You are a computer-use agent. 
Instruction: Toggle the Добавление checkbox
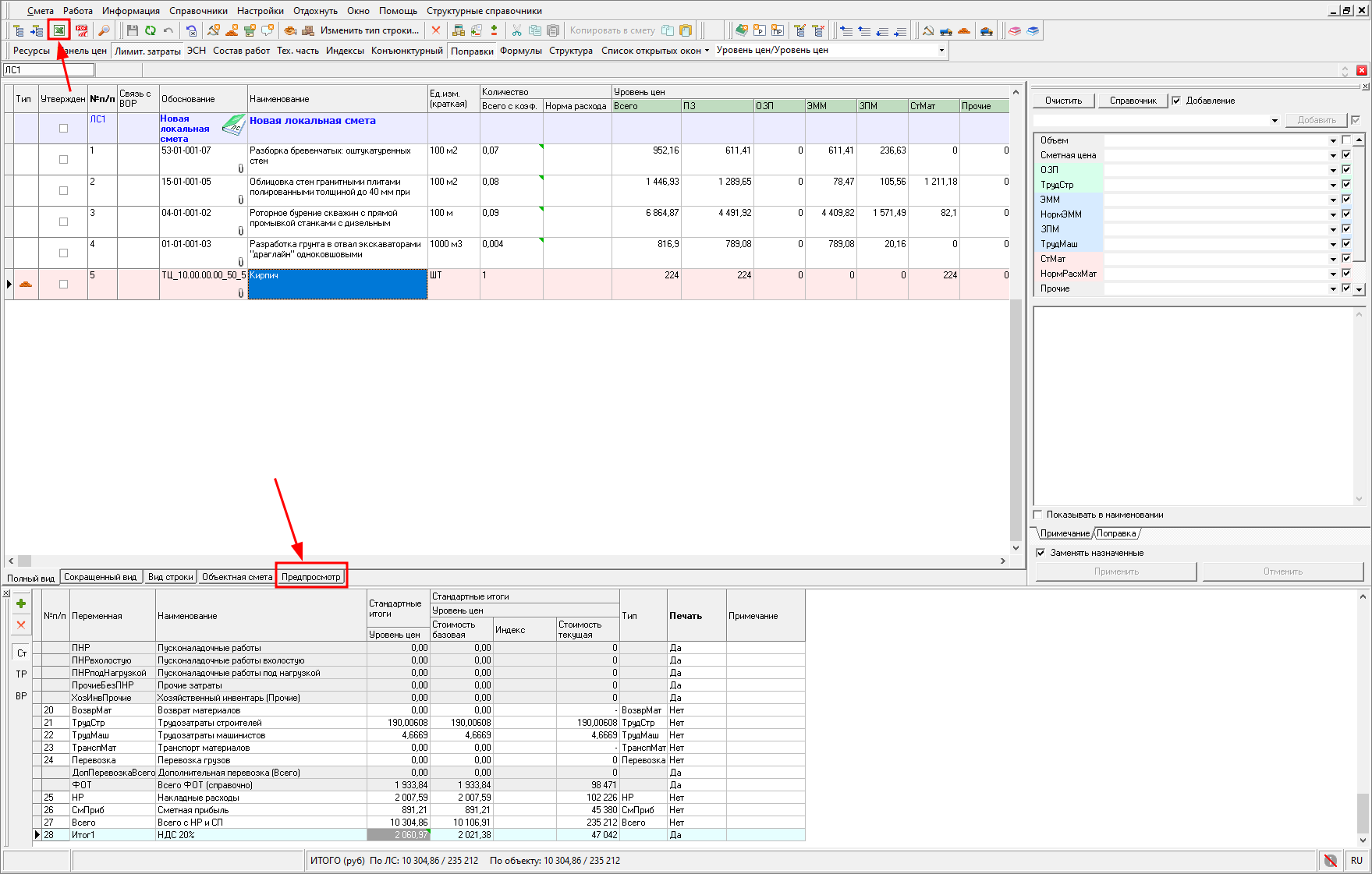(x=1176, y=101)
